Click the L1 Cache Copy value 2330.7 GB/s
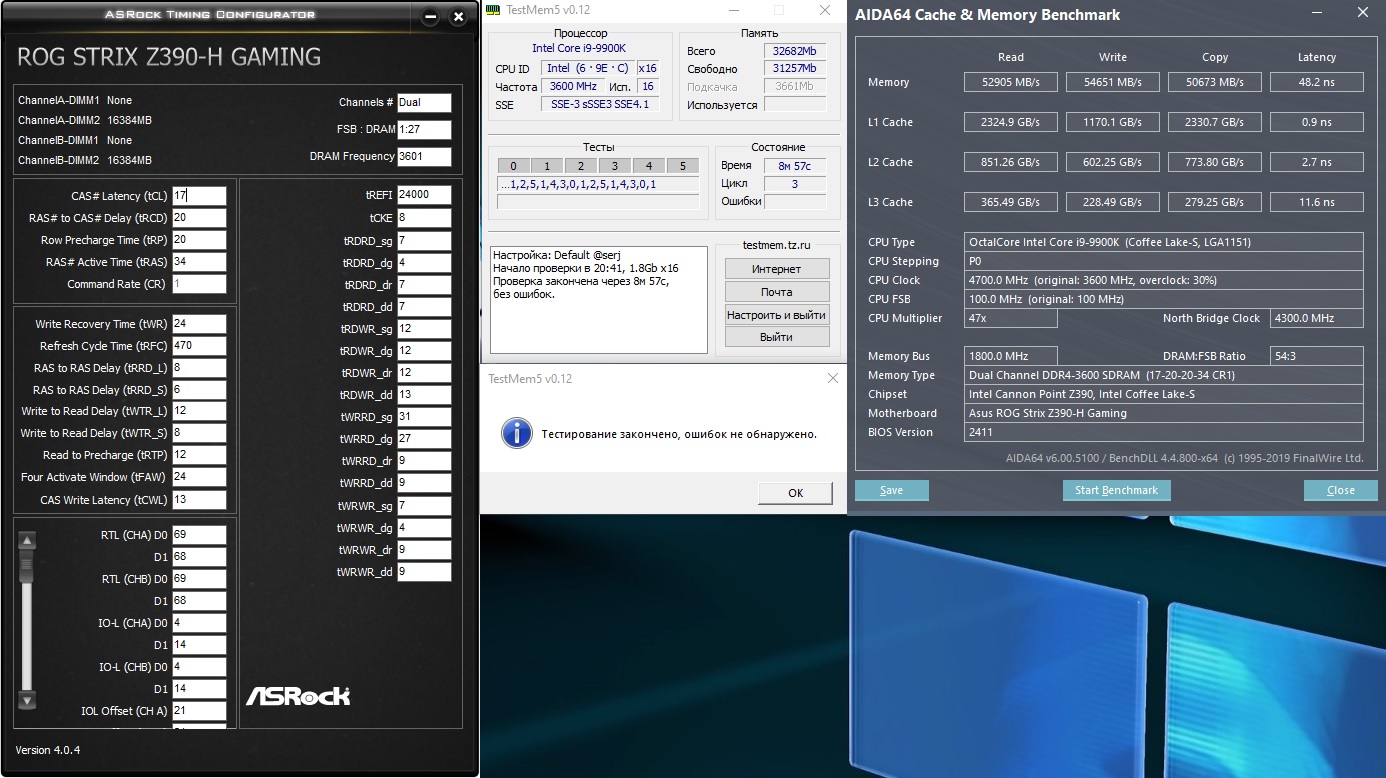Screen dimensions: 1386x778 click(x=1215, y=122)
